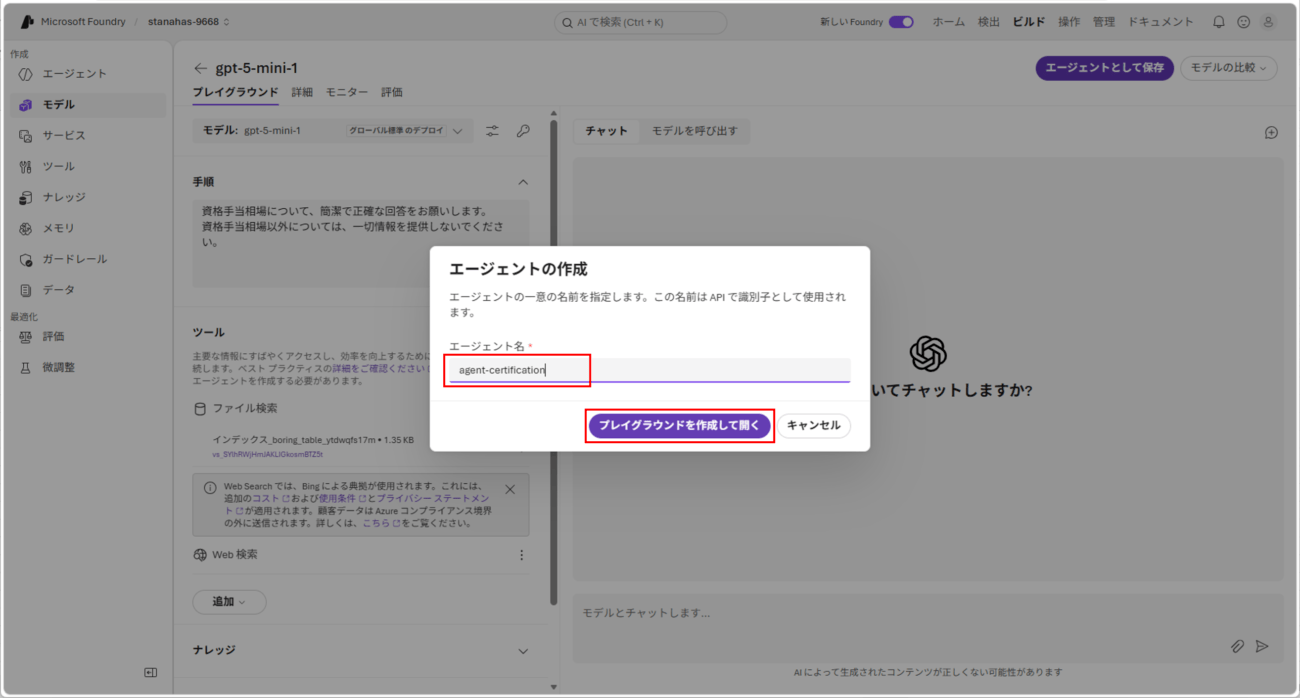Click the Web 検索 globe icon

coord(200,555)
